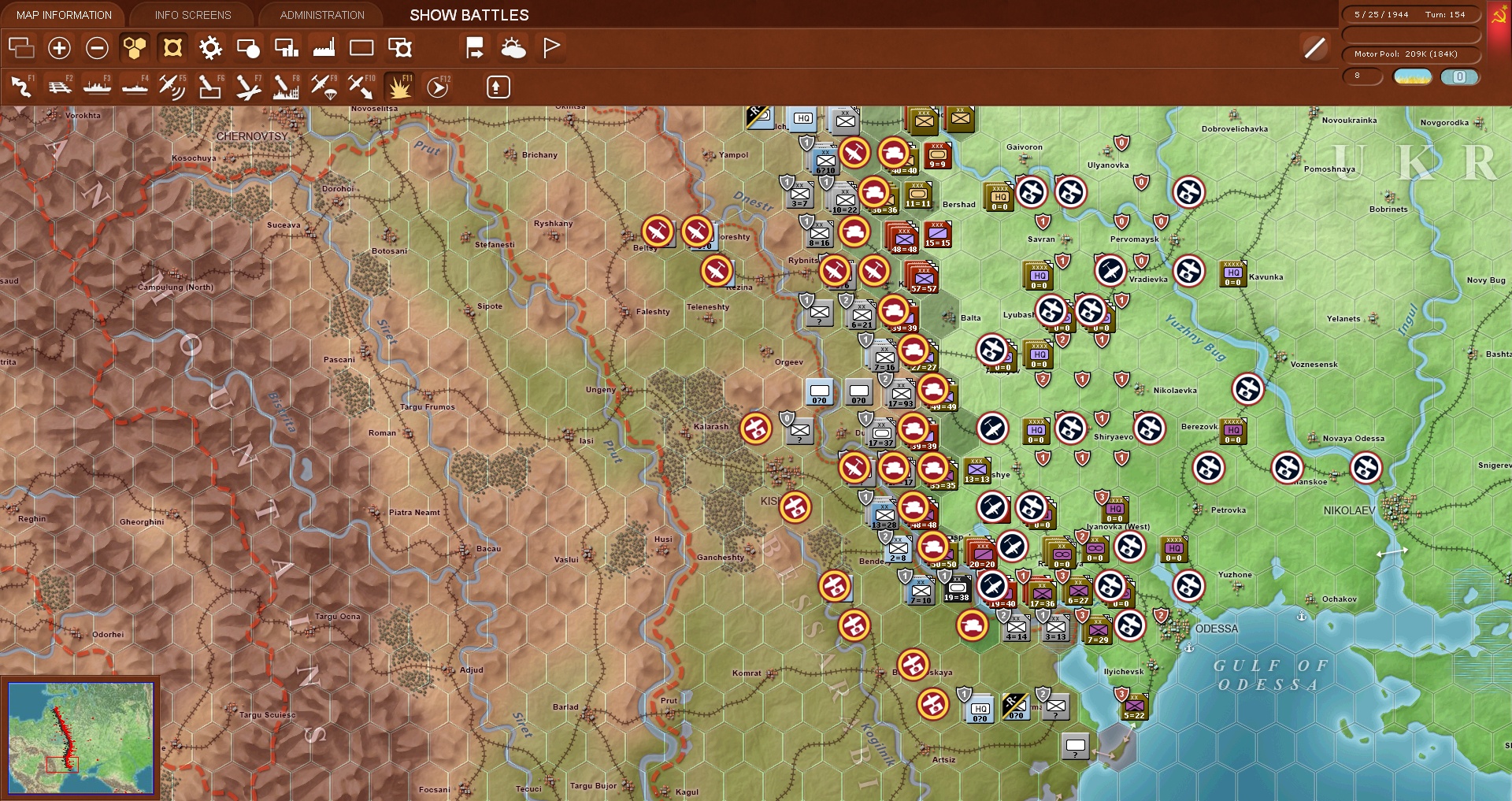Click the rectangle with bar chart icon
Image resolution: width=1512 pixels, height=801 pixels.
click(286, 48)
